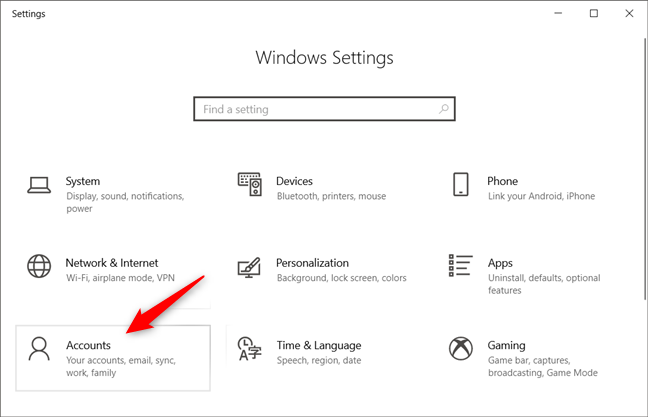Image resolution: width=648 pixels, height=417 pixels.
Task: Open Devices via its keyboard icon
Action: pyautogui.click(x=249, y=185)
